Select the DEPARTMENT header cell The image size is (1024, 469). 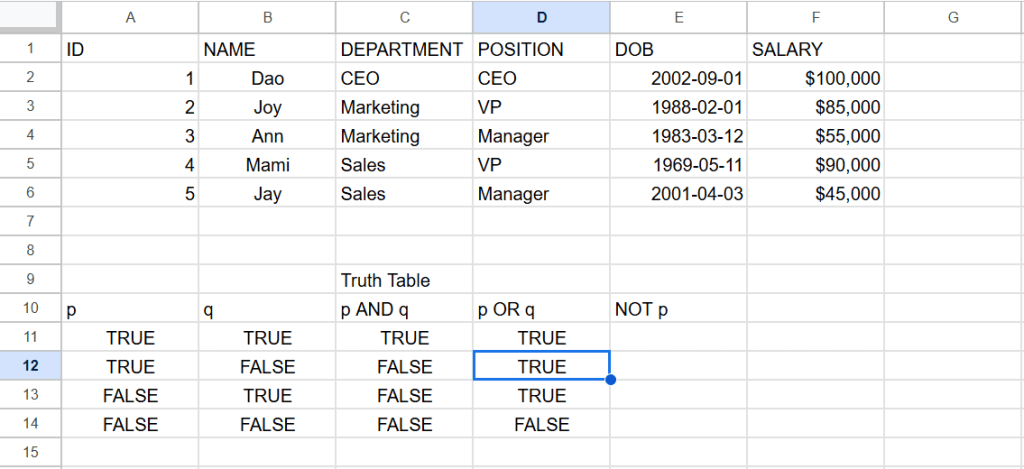[x=403, y=49]
